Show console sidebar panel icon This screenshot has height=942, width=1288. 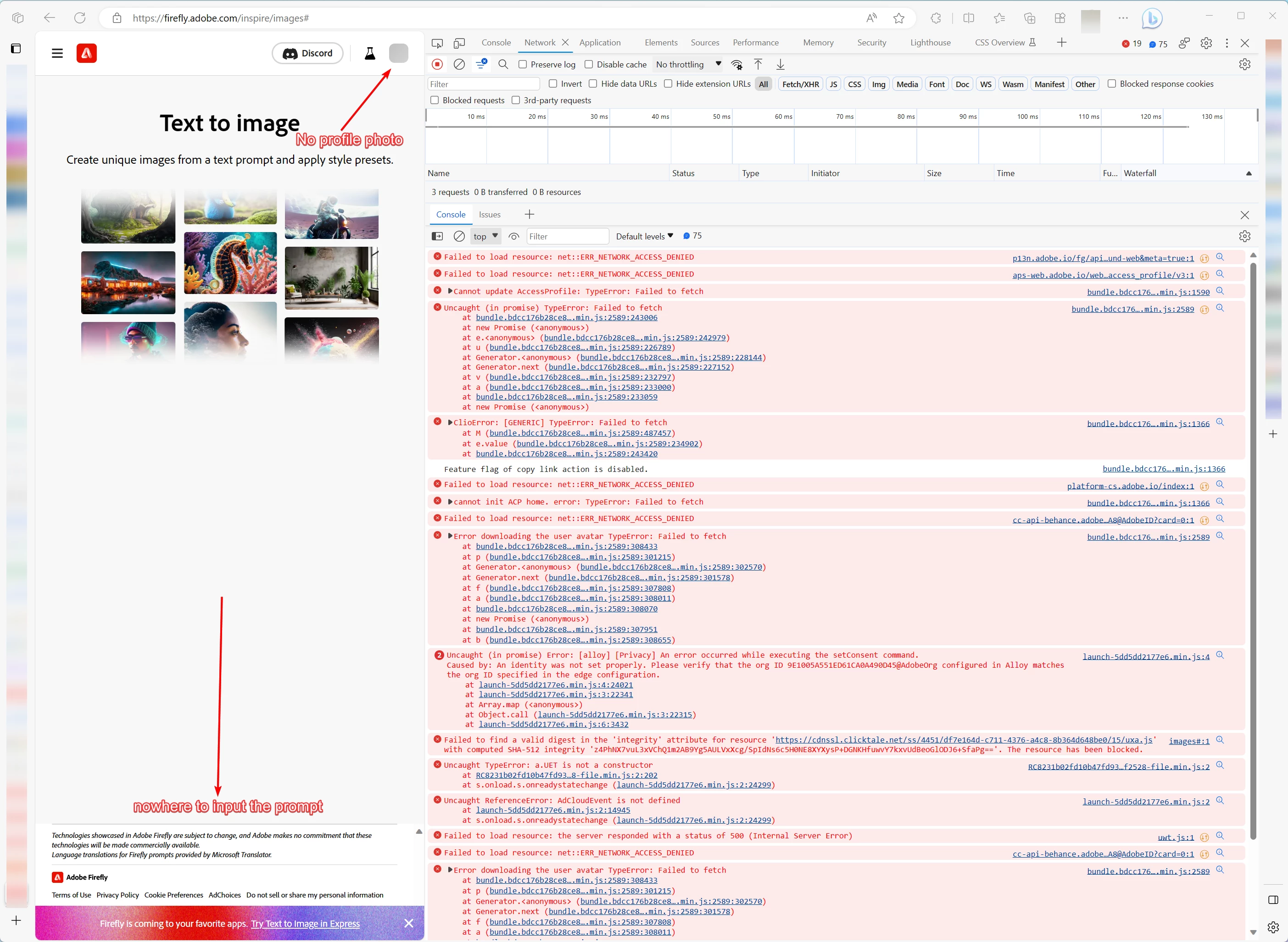click(x=437, y=236)
